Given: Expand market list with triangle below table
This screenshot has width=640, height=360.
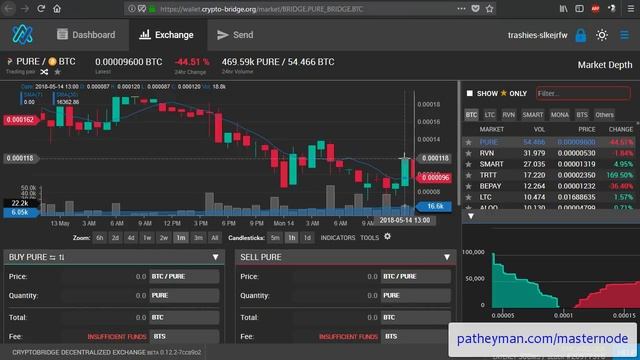Looking at the screenshot, I should (471, 216).
